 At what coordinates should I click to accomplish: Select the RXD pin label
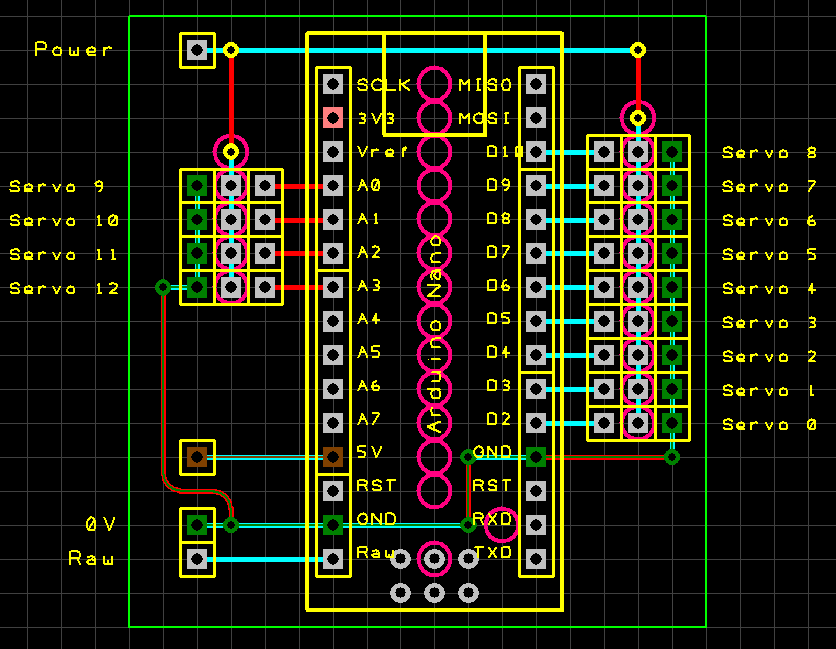pyautogui.click(x=492, y=519)
